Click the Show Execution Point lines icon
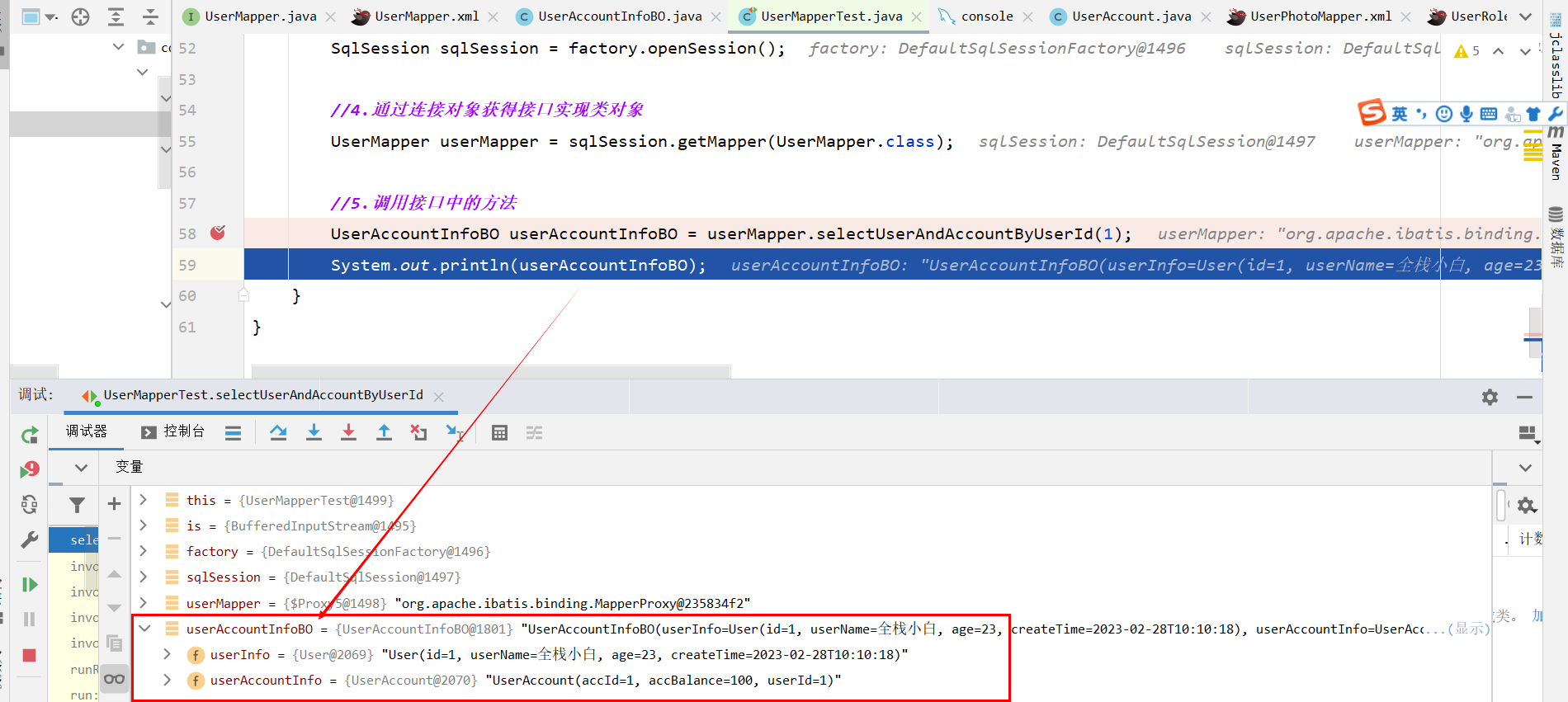 [234, 433]
